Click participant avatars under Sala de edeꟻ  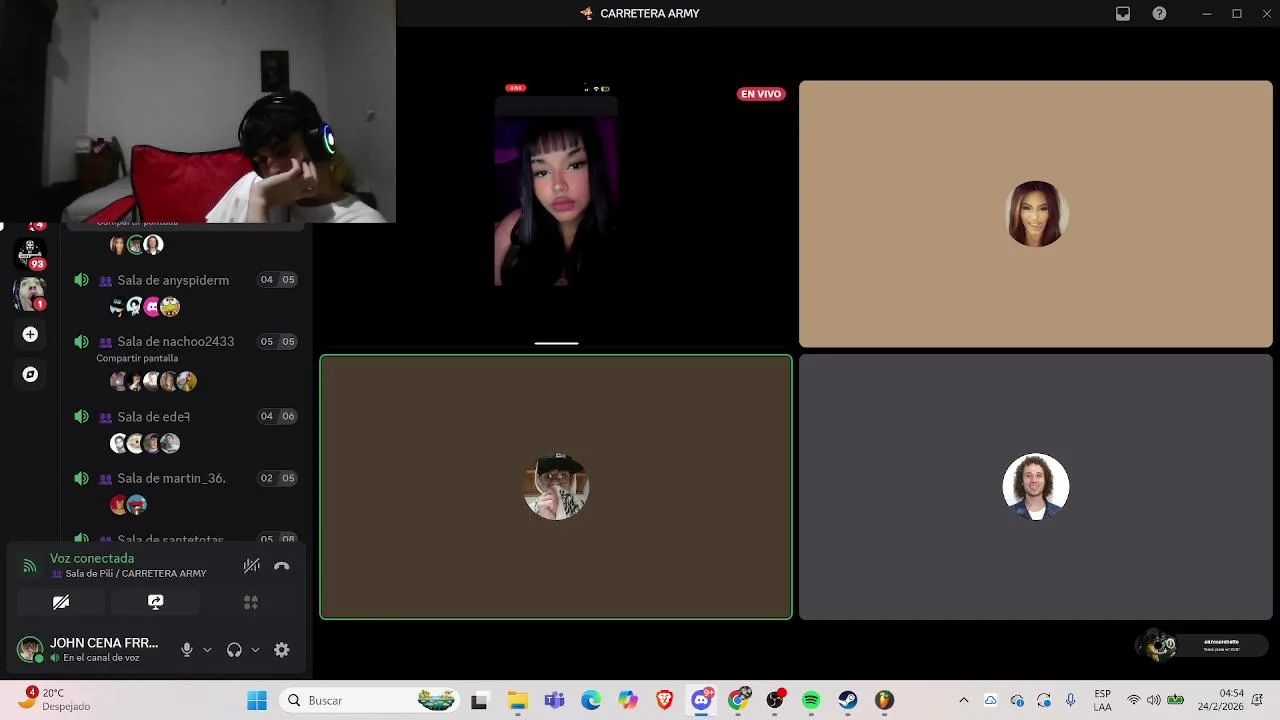pyautogui.click(x=144, y=443)
